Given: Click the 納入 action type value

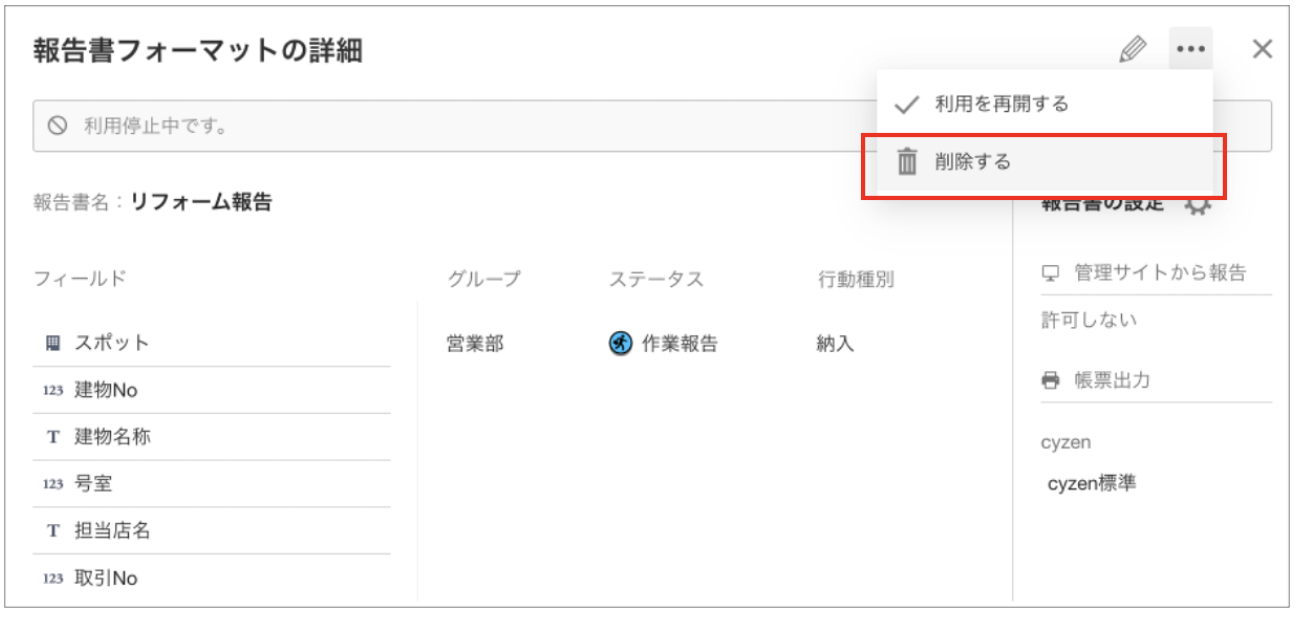Looking at the screenshot, I should tap(835, 344).
